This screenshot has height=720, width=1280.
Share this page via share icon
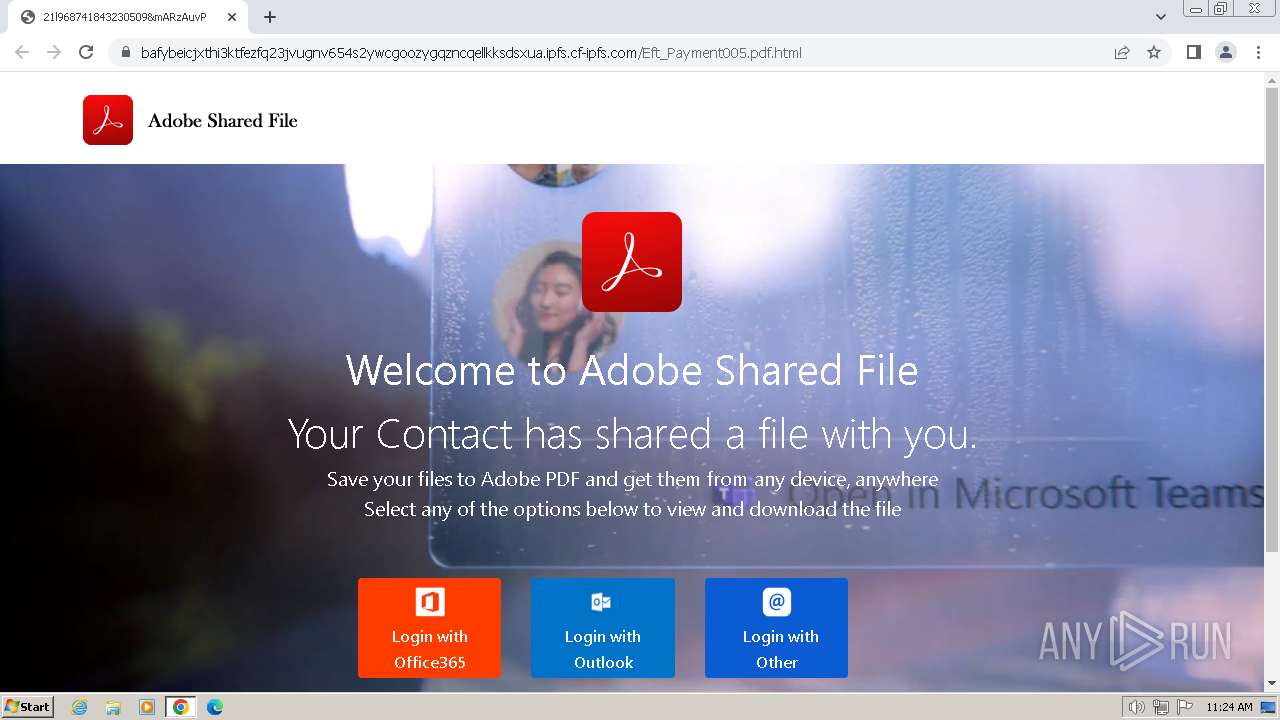(1122, 53)
